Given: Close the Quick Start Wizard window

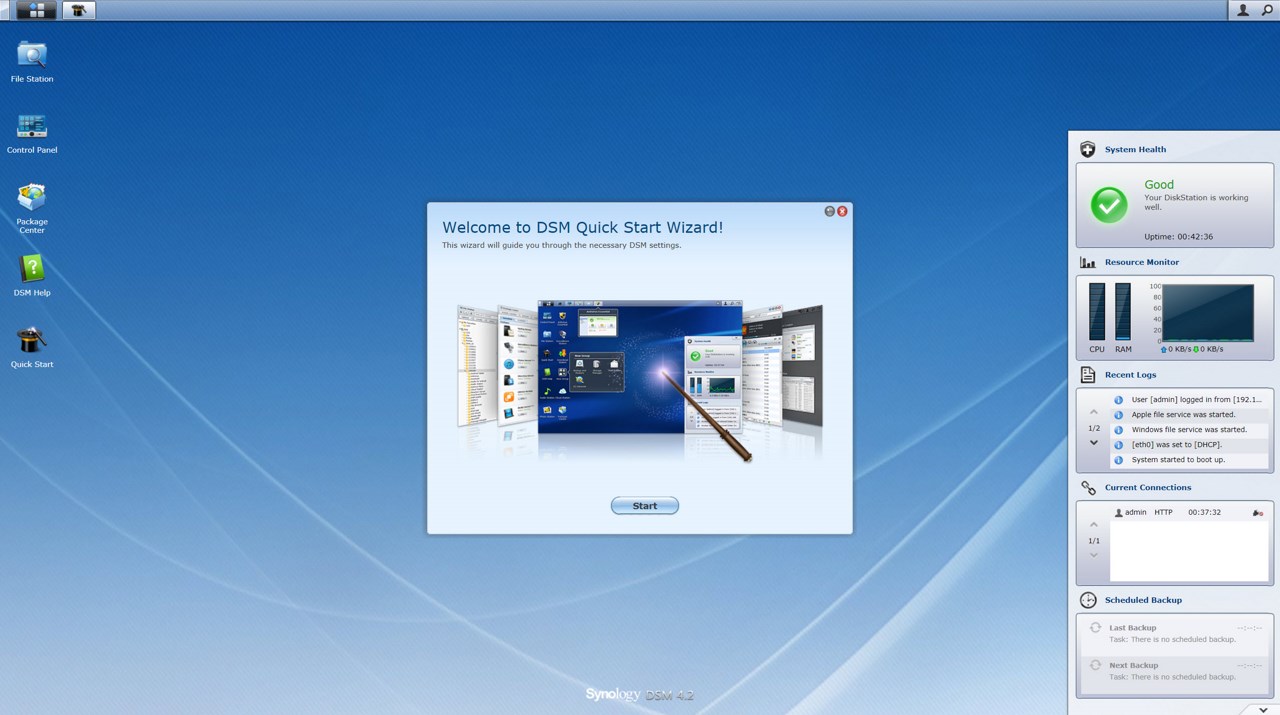Looking at the screenshot, I should (x=842, y=212).
